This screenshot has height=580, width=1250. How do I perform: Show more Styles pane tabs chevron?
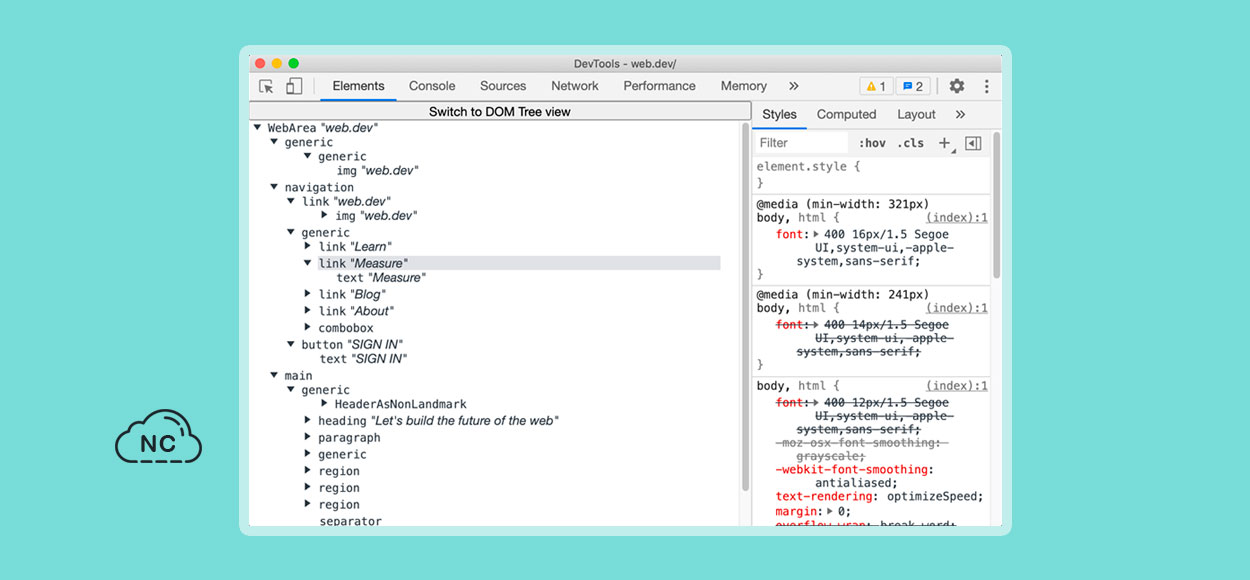click(961, 115)
